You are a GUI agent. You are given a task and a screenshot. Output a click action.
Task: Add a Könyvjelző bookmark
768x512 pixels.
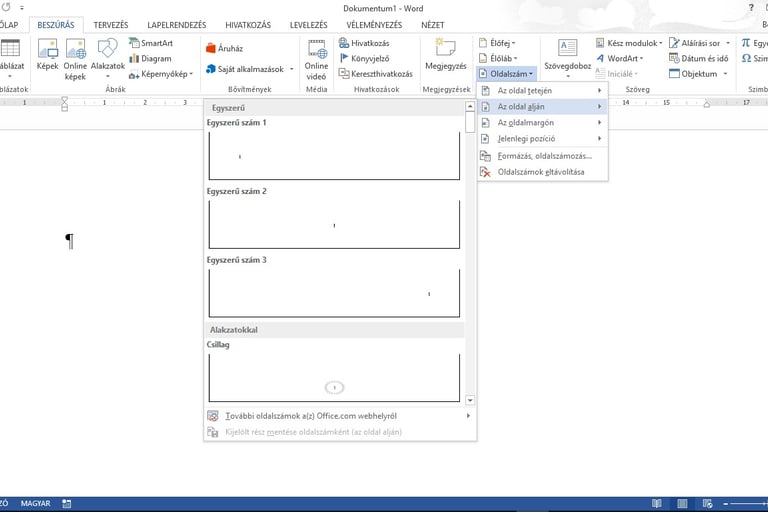[x=364, y=58]
